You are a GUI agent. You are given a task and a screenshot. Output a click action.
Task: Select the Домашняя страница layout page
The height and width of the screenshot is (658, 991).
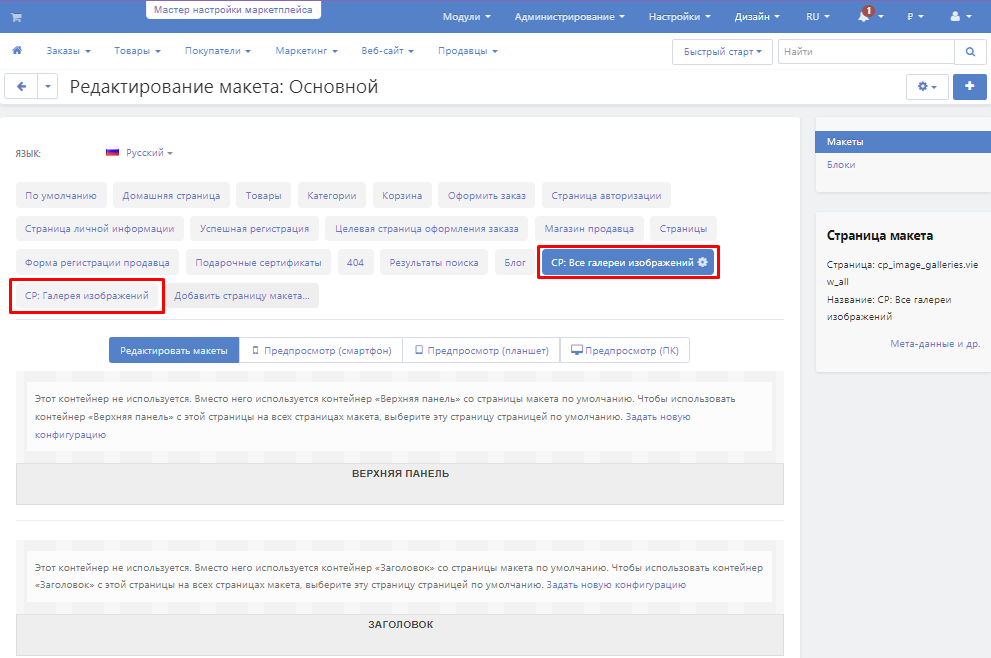171,195
